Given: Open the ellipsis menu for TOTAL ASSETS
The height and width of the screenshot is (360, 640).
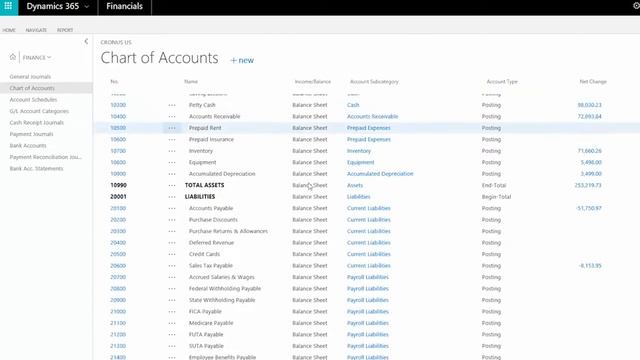Looking at the screenshot, I should coord(172,185).
